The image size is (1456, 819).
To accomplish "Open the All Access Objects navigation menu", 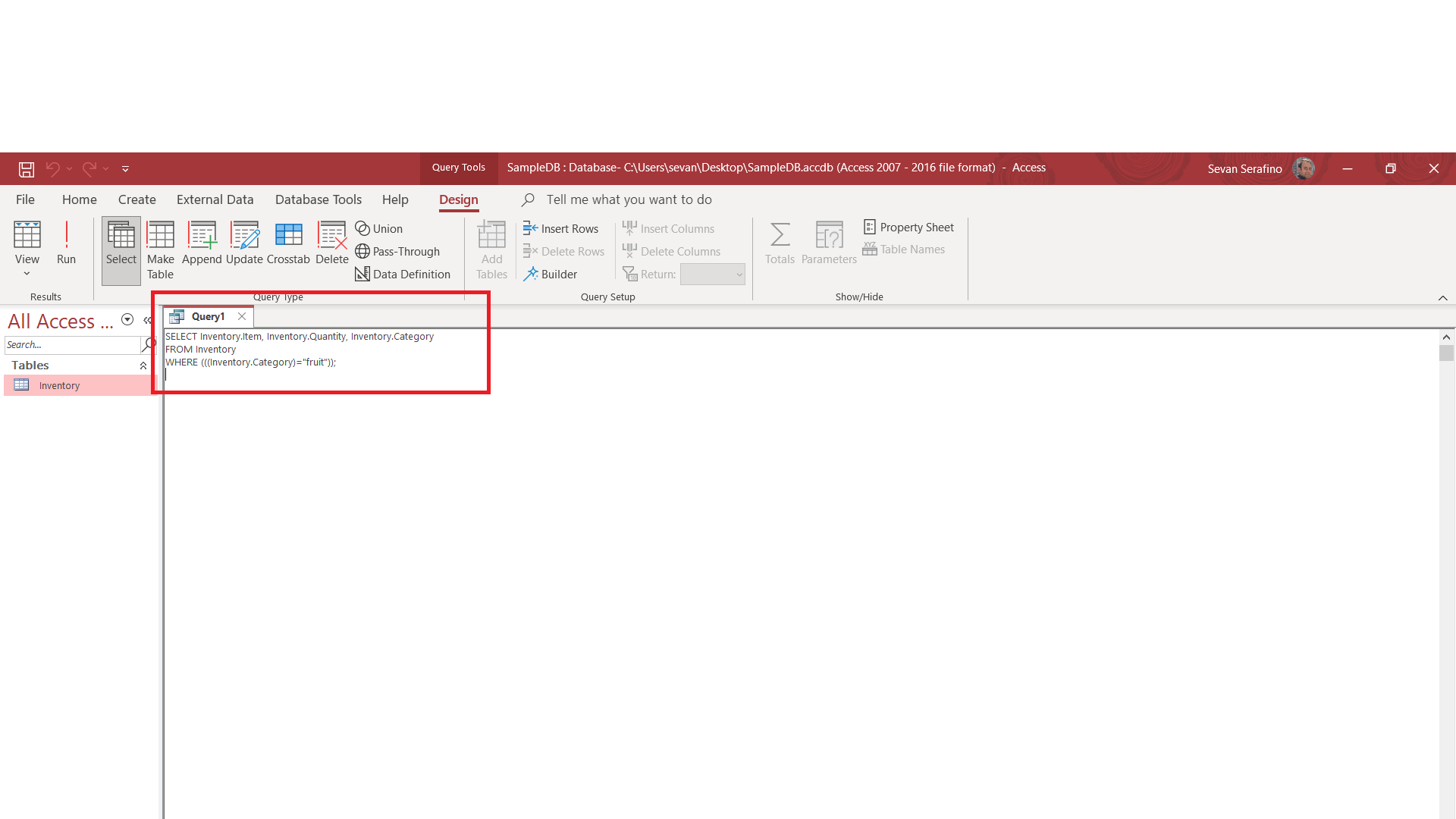I will 127,320.
